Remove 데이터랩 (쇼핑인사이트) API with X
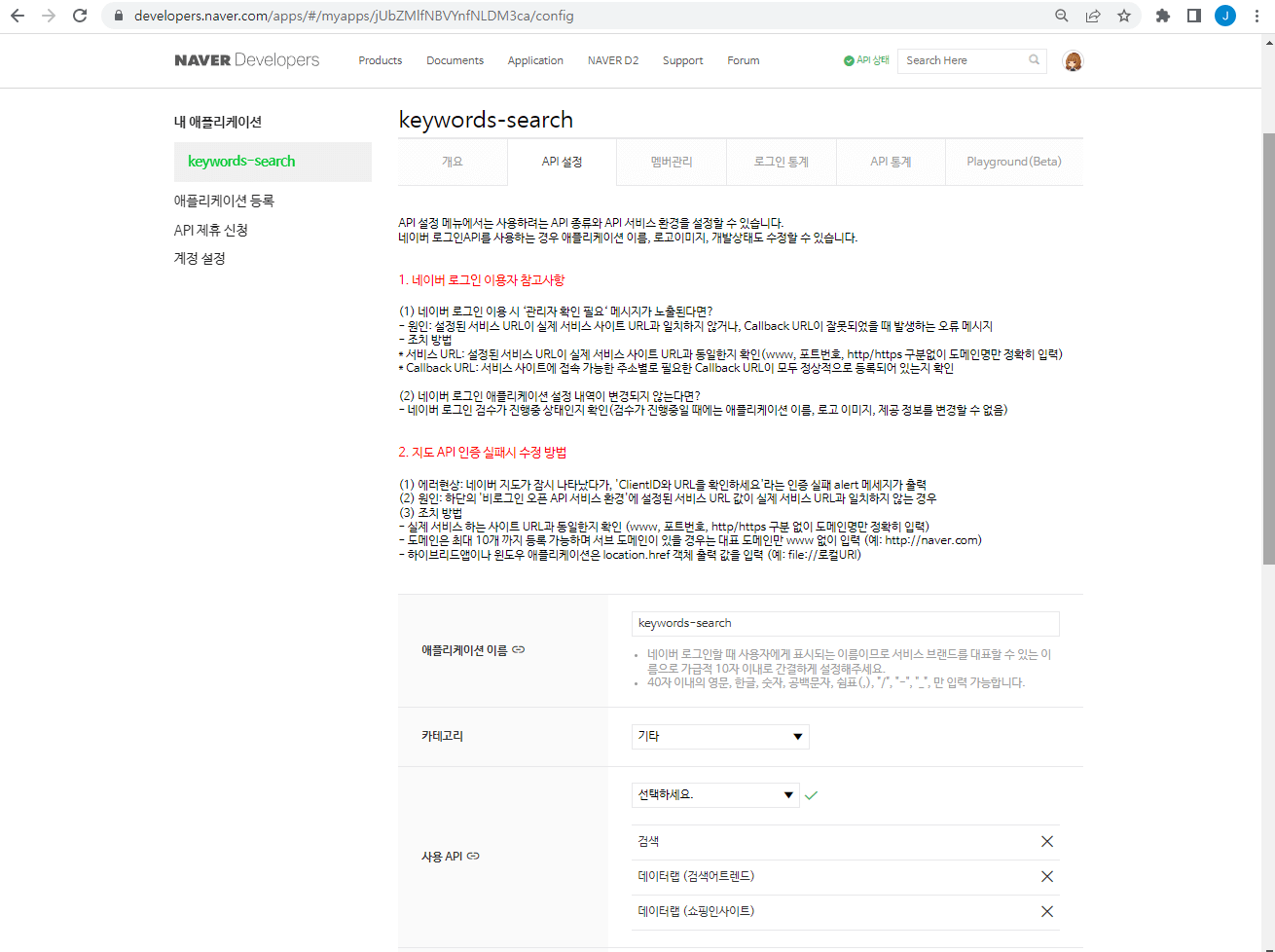The width and height of the screenshot is (1275, 952). pyautogui.click(x=1047, y=912)
